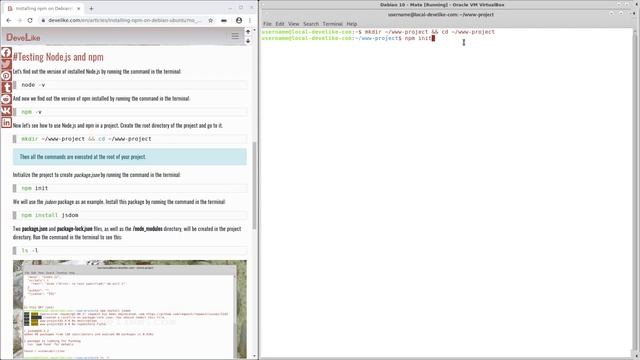Share page on Facebook
This screenshot has width=640, height=360.
point(6,53)
